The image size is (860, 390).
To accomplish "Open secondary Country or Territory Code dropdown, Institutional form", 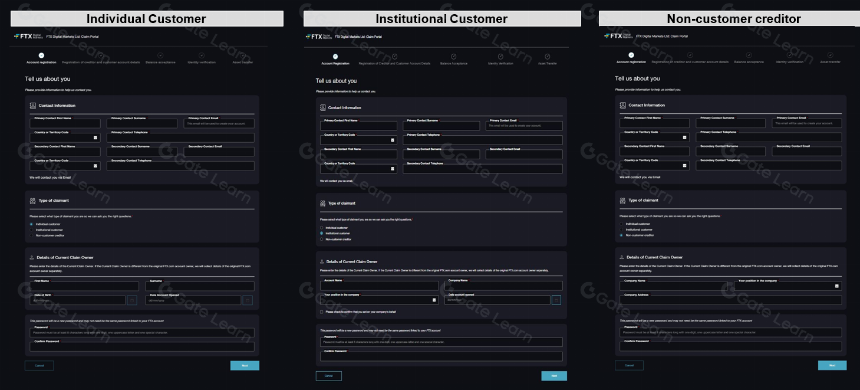I will [x=359, y=169].
